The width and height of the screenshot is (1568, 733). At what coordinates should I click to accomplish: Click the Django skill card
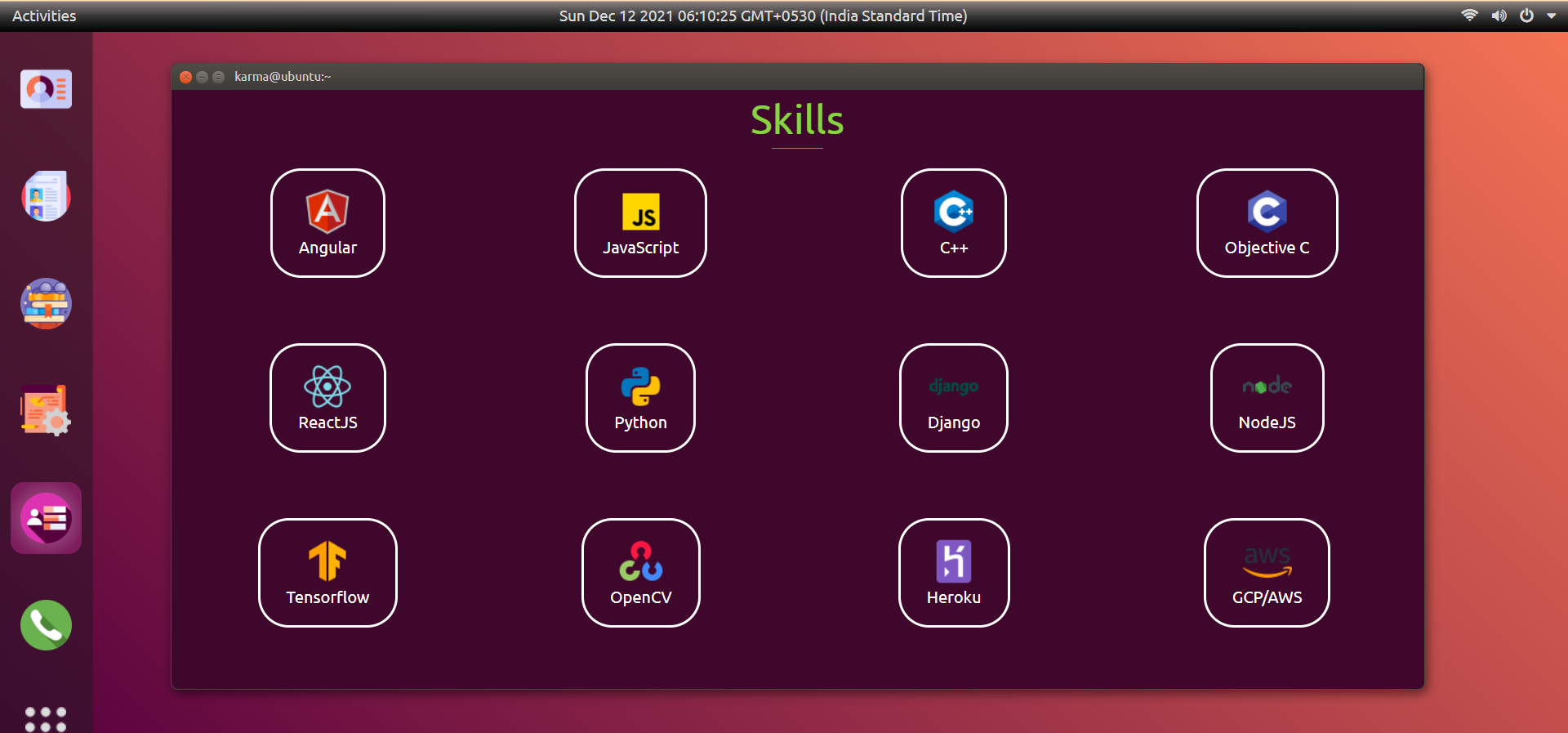(954, 398)
